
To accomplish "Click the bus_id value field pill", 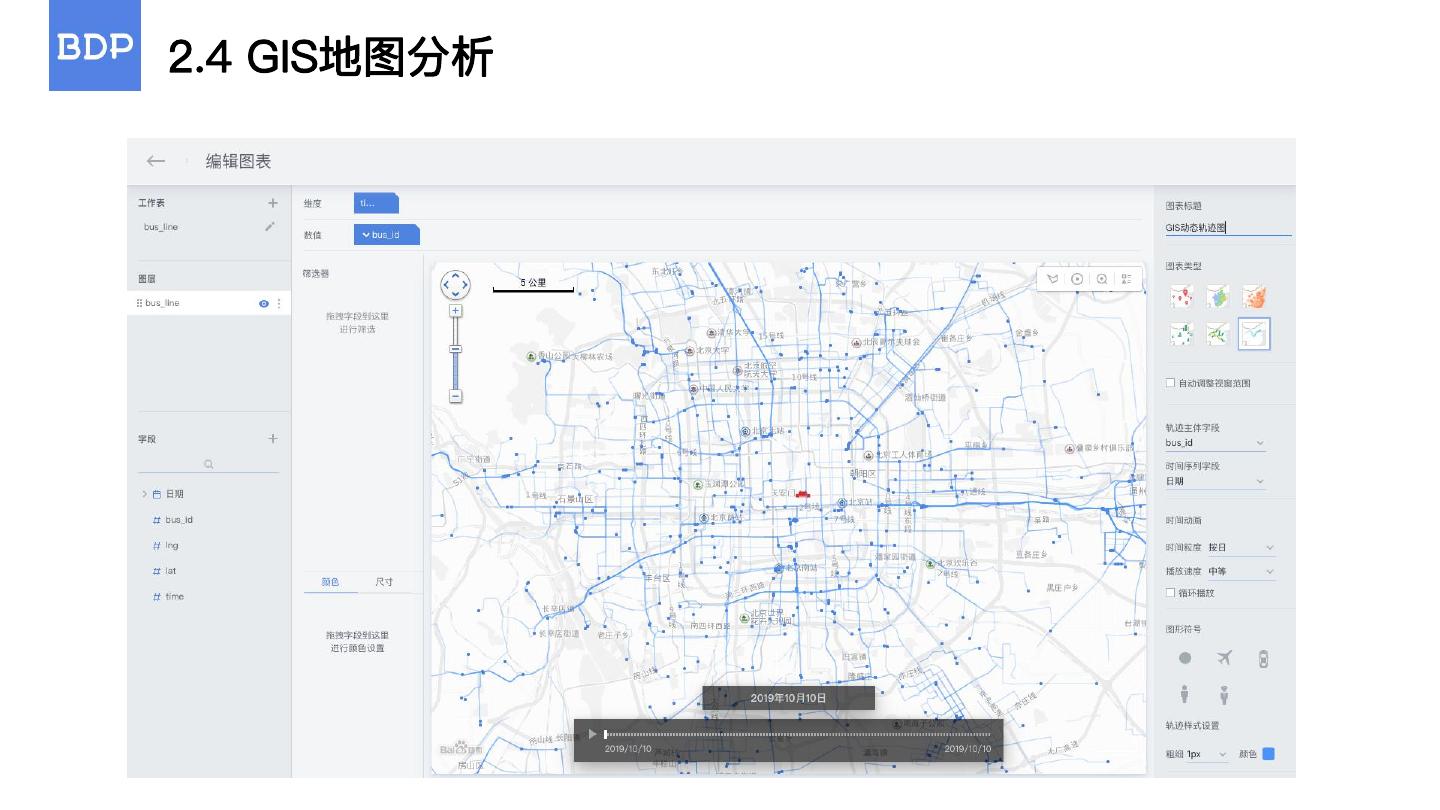I will click(386, 235).
